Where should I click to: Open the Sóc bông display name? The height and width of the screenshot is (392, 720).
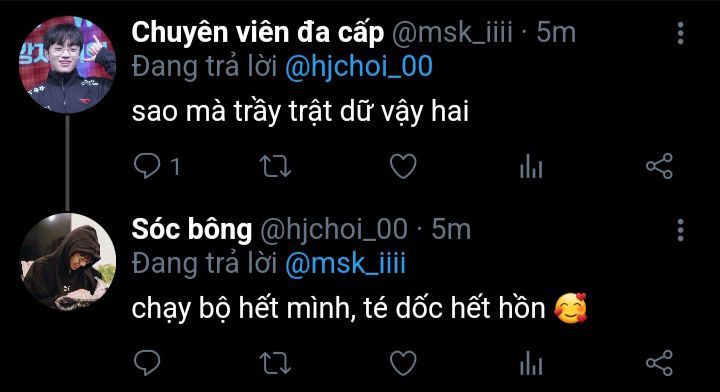(x=191, y=230)
